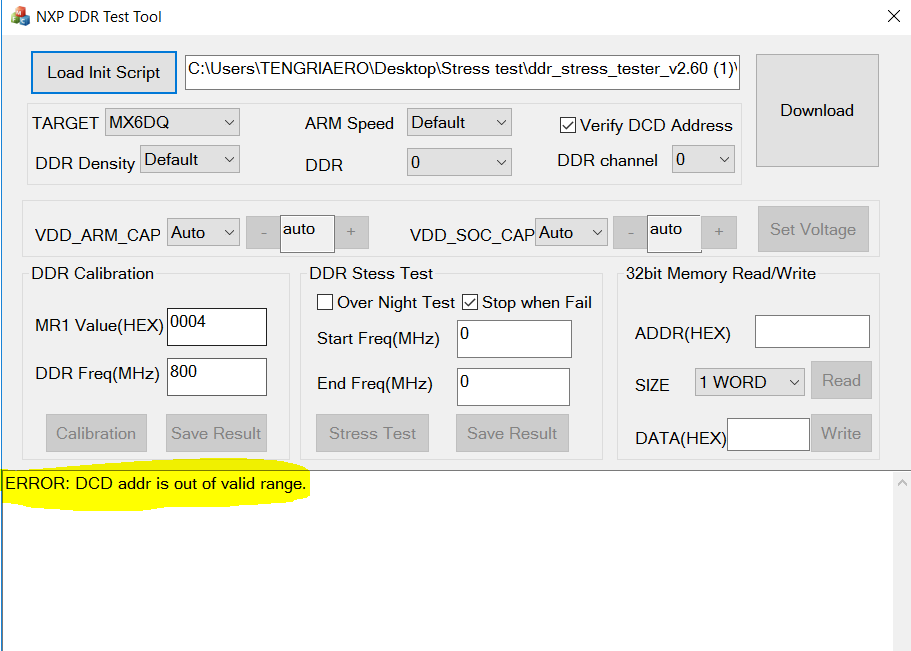The height and width of the screenshot is (651, 911).
Task: Open the DDR dropdown showing 0
Action: click(459, 162)
